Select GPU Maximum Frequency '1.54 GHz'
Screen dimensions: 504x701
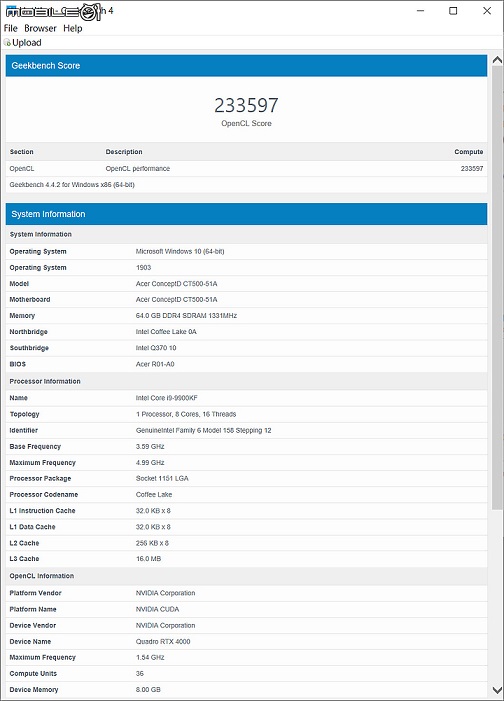tap(150, 657)
